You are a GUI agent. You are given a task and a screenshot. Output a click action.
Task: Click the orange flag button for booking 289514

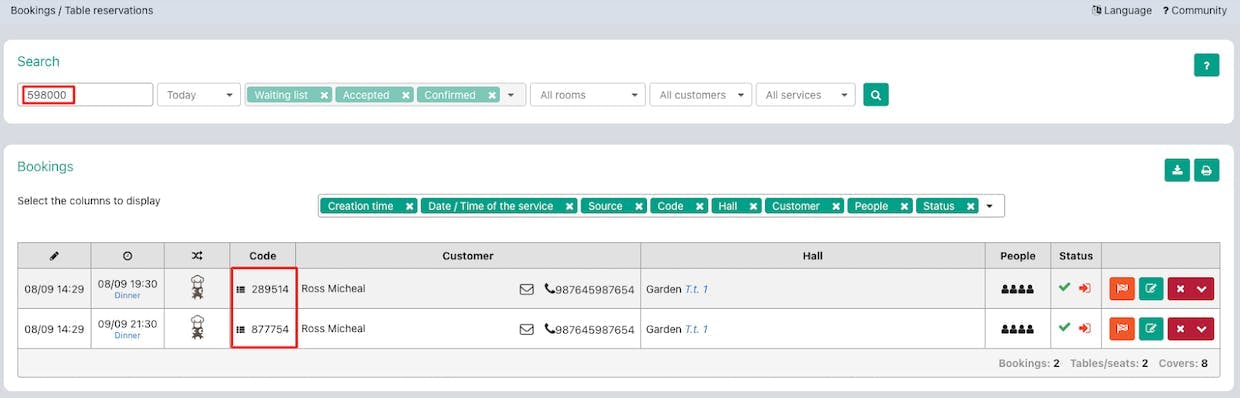click(1122, 289)
